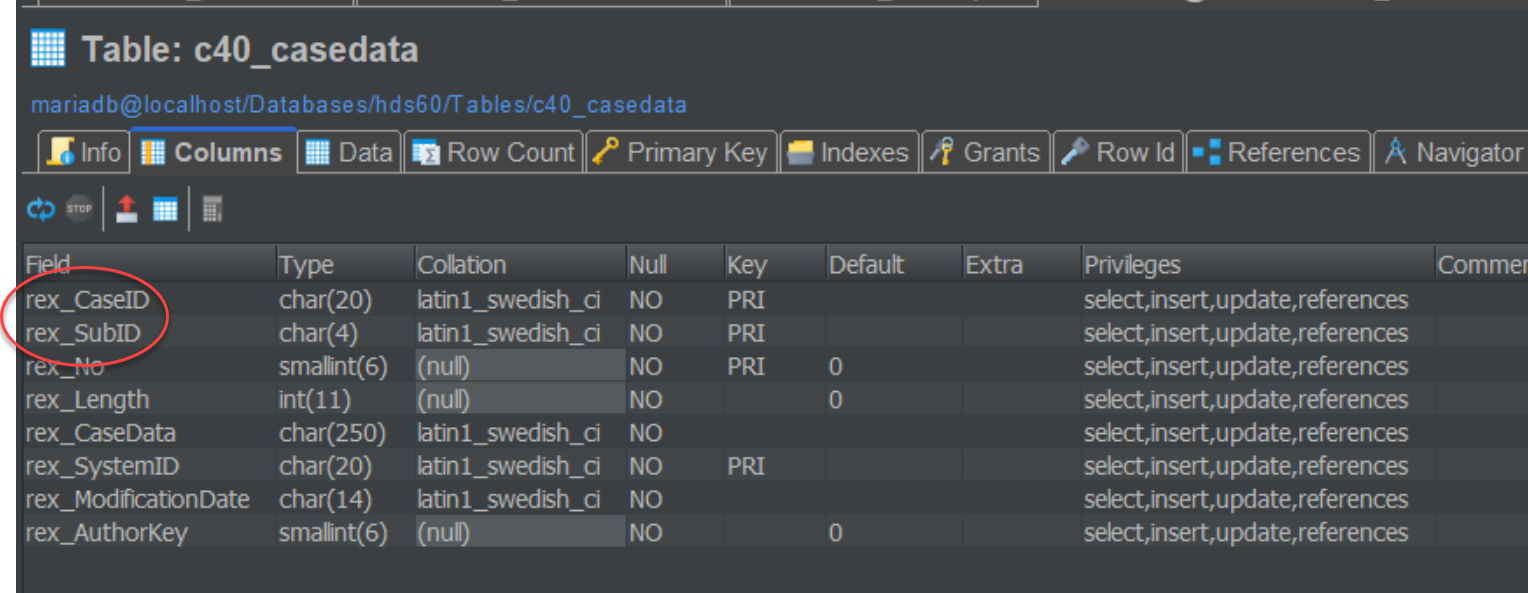Click the privileges cell of rex_CaseData row
1528x593 pixels.
[1258, 433]
